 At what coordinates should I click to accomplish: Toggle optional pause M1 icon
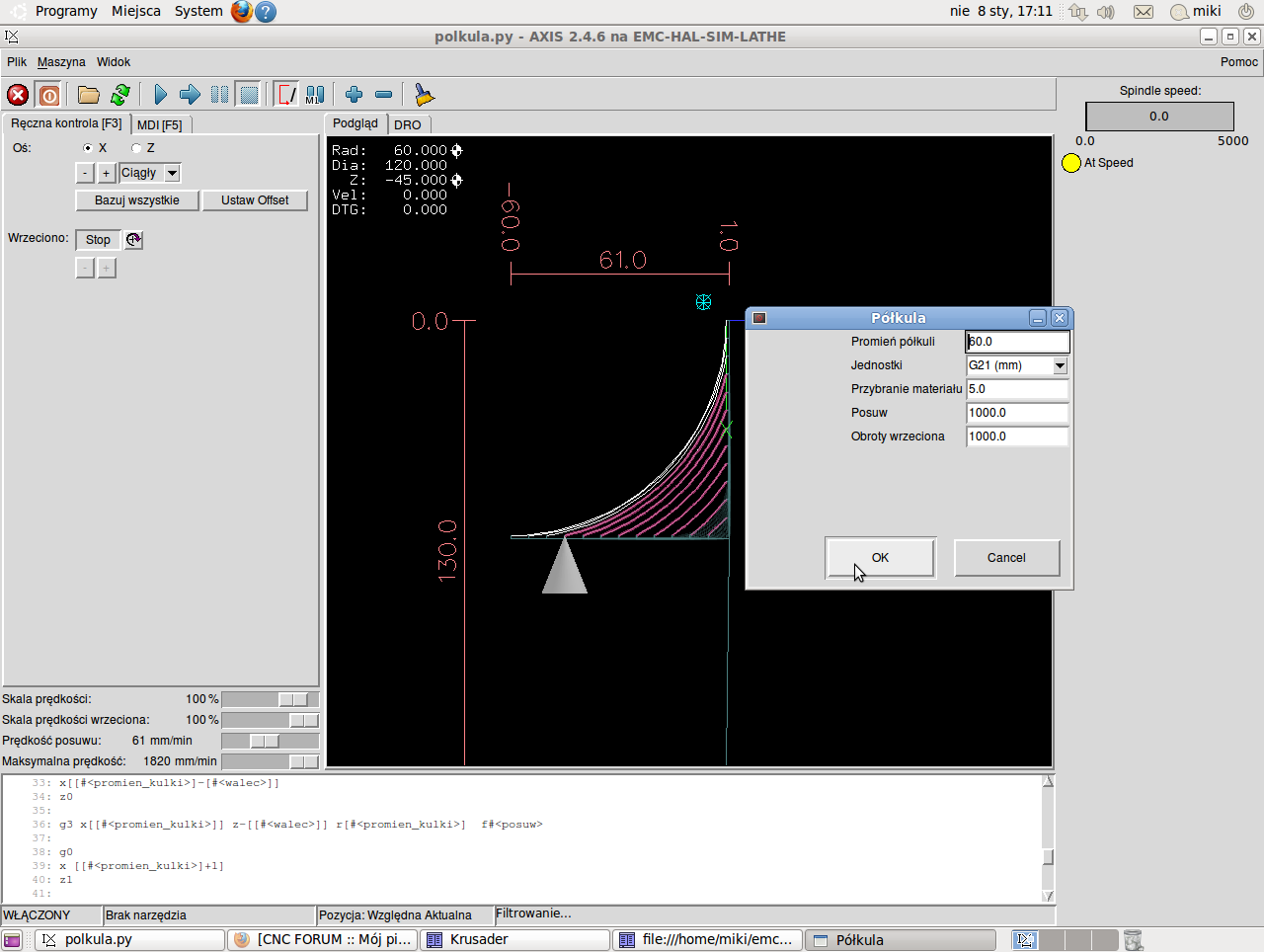point(315,95)
